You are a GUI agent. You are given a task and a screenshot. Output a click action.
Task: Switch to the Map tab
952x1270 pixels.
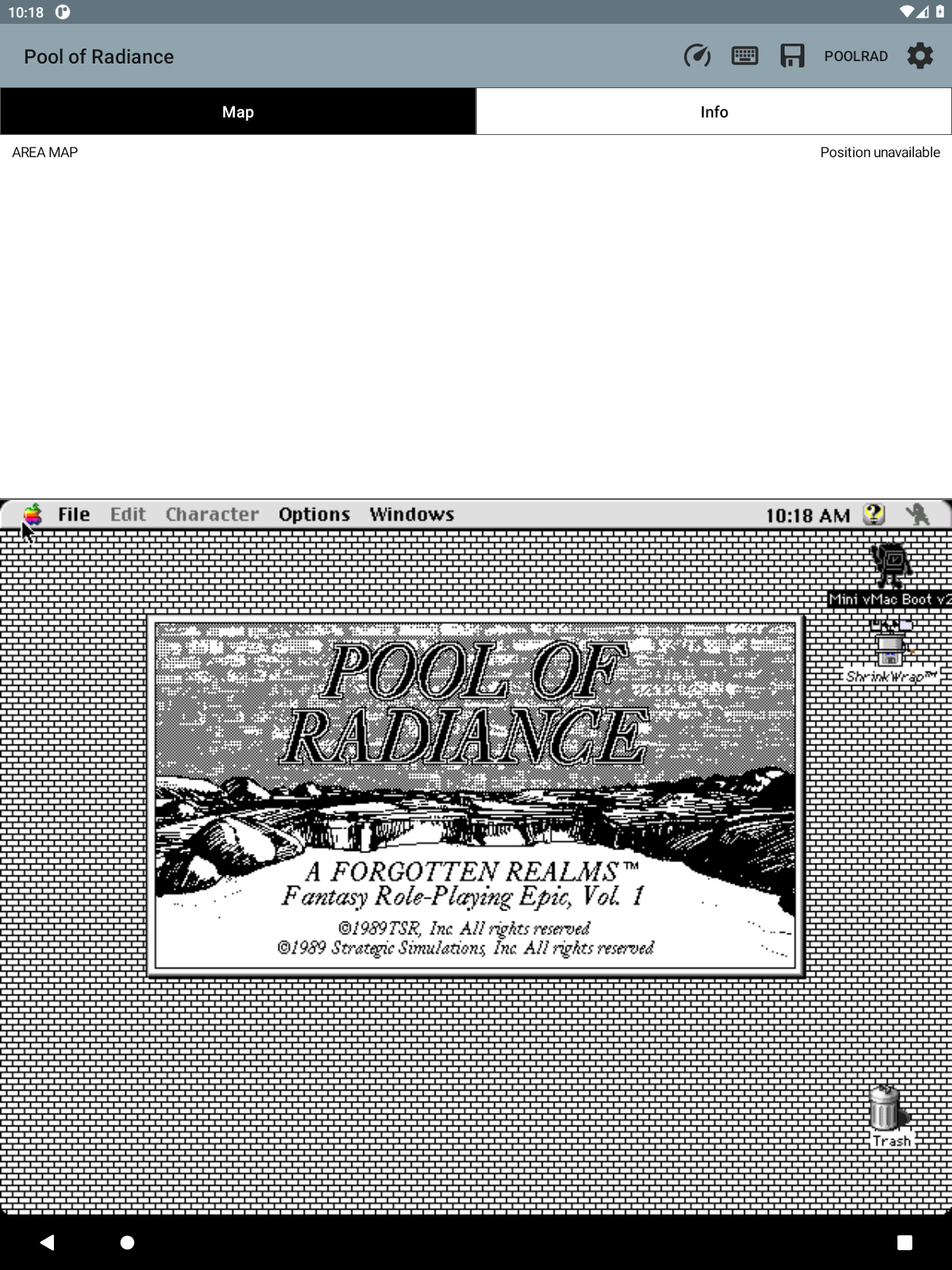[x=238, y=112]
